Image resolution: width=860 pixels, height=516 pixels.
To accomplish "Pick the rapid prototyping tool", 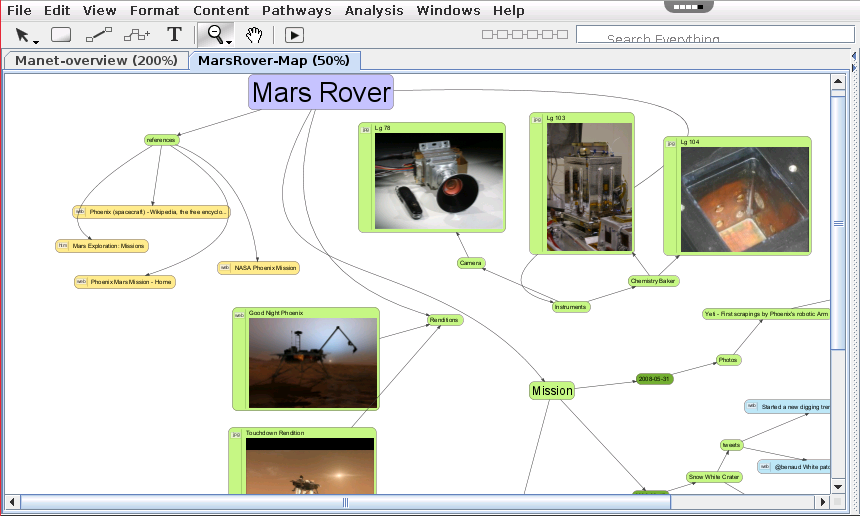I will (137, 35).
